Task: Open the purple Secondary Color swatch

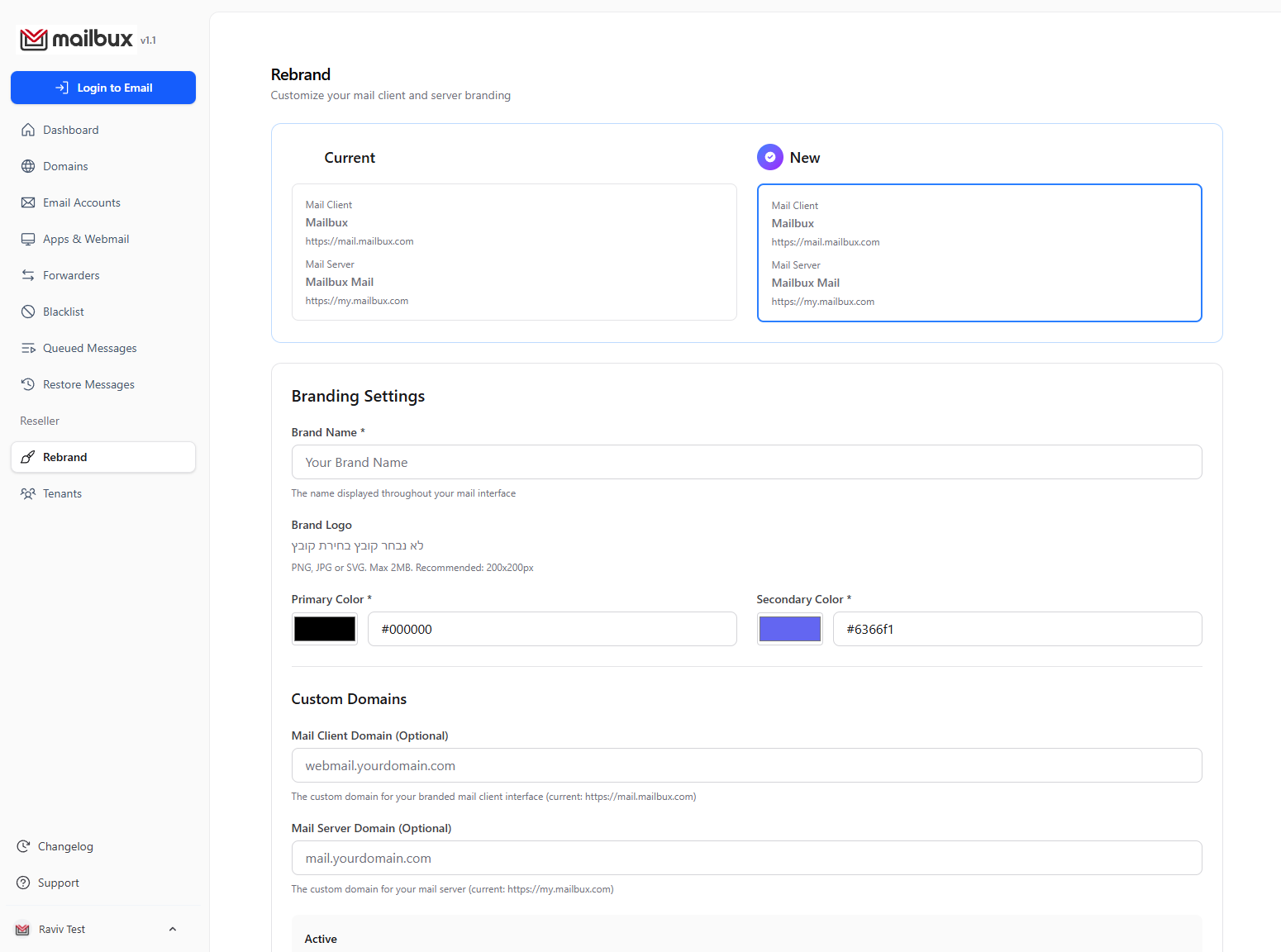Action: [789, 629]
